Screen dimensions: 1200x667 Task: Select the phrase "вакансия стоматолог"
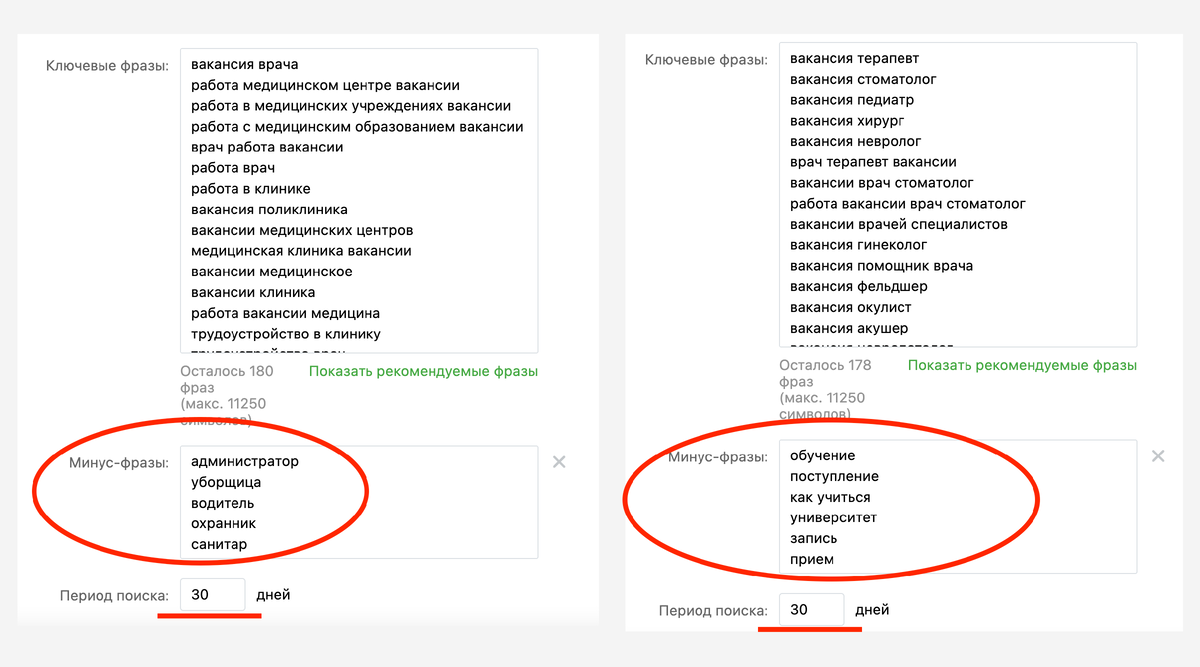pyautogui.click(x=863, y=78)
